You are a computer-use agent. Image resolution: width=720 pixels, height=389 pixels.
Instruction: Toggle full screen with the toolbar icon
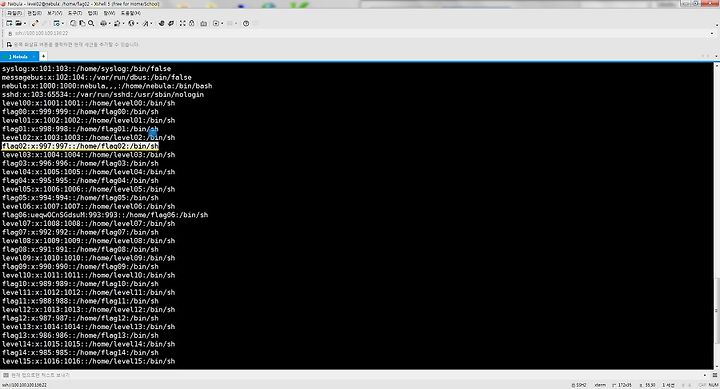tap(183, 23)
